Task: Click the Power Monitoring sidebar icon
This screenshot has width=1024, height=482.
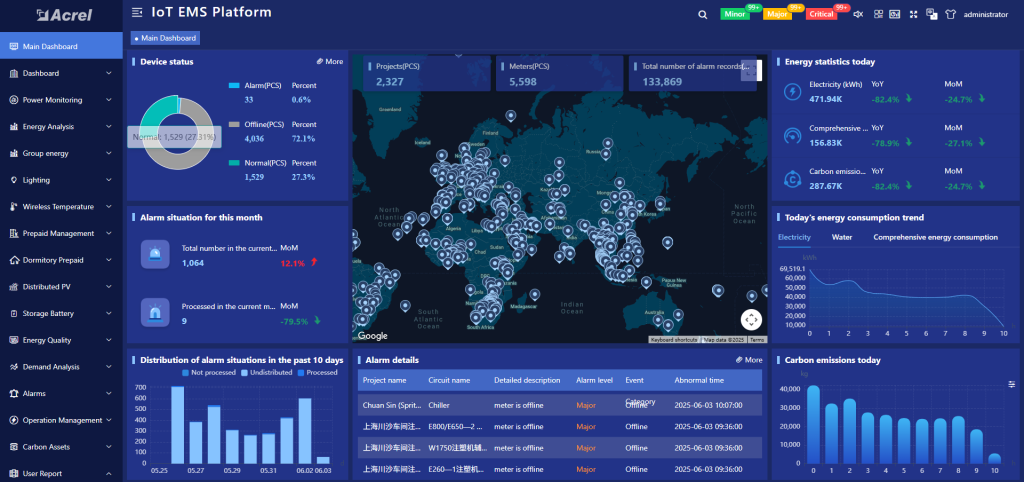Action: [14, 100]
